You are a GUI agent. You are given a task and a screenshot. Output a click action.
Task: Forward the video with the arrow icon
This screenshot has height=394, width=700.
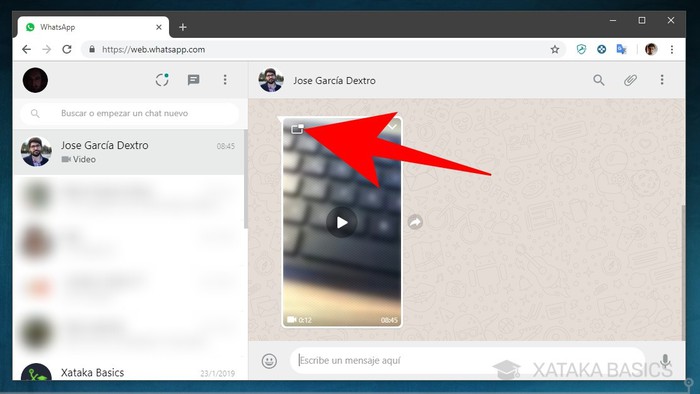[x=415, y=222]
